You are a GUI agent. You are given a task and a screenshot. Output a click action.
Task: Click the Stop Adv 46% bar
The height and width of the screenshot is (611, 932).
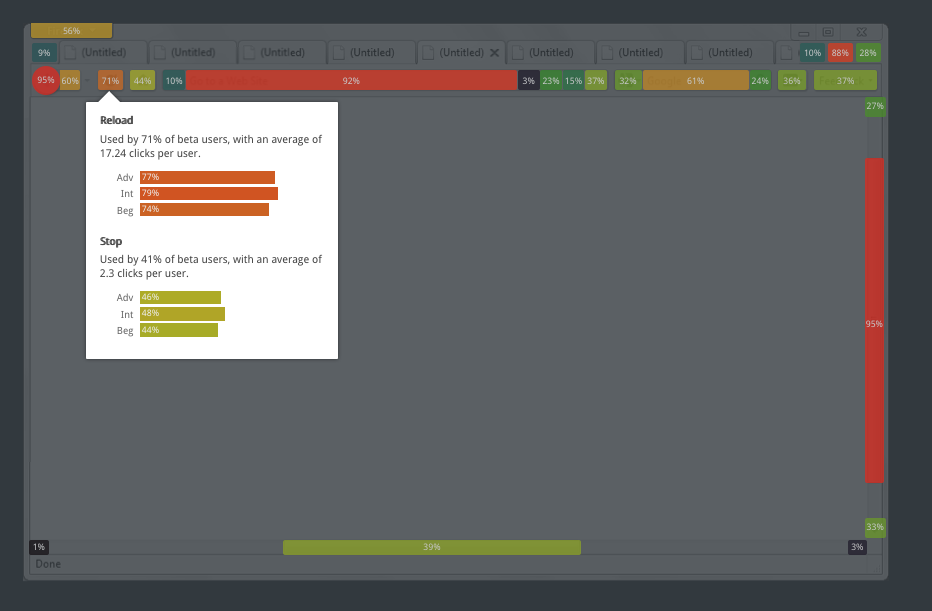tap(180, 297)
